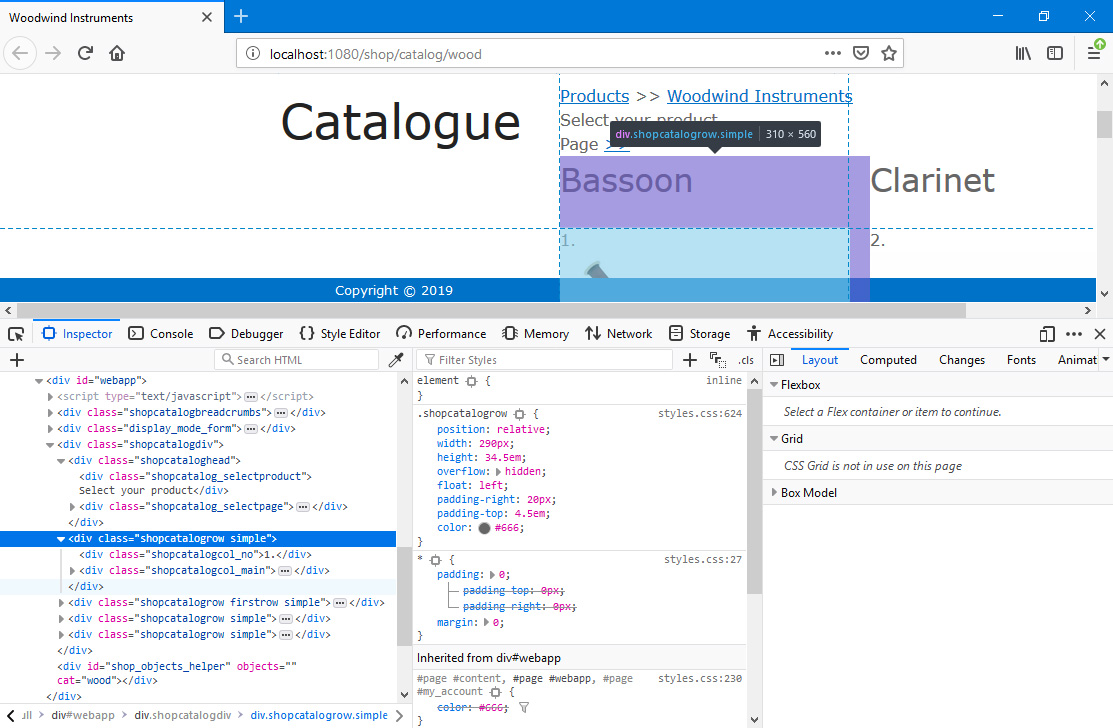Expand the overflow hidden shorthand value
The height and width of the screenshot is (728, 1113).
[498, 472]
